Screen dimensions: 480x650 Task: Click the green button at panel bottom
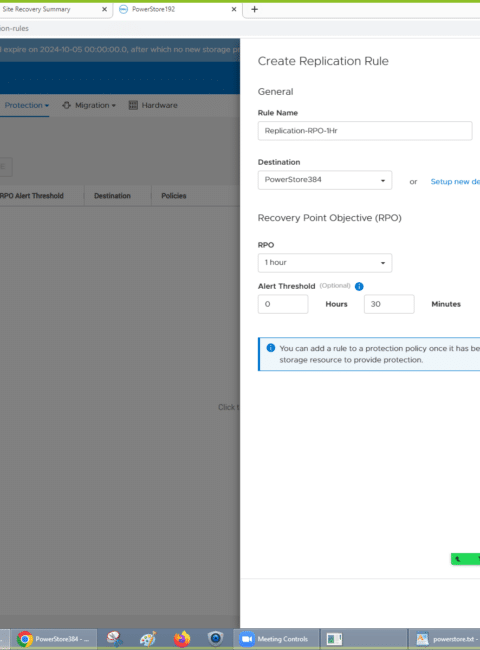coord(465,559)
